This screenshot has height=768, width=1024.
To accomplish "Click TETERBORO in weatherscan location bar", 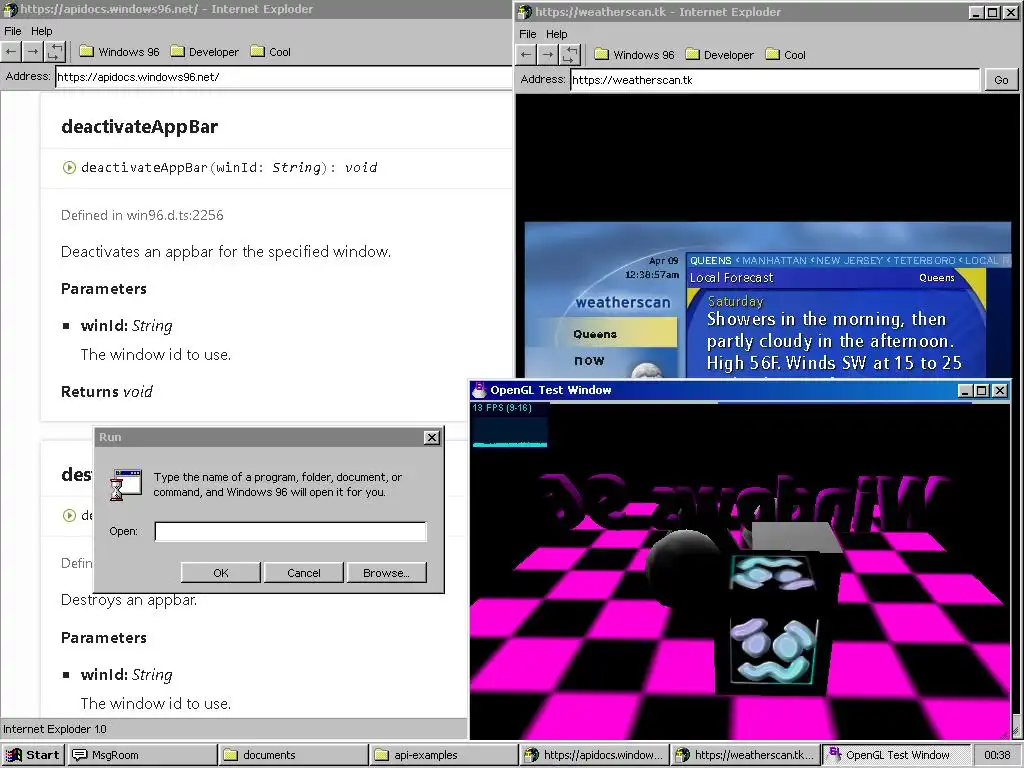I will click(x=924, y=261).
